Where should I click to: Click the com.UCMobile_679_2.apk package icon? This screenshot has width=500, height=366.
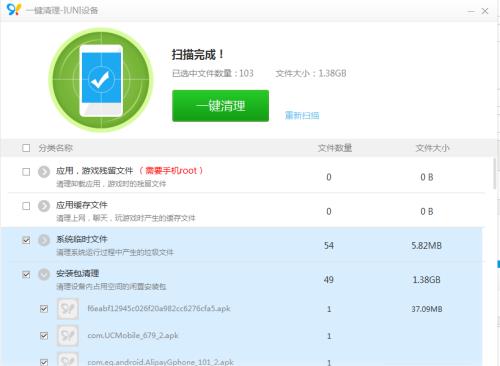[68, 336]
